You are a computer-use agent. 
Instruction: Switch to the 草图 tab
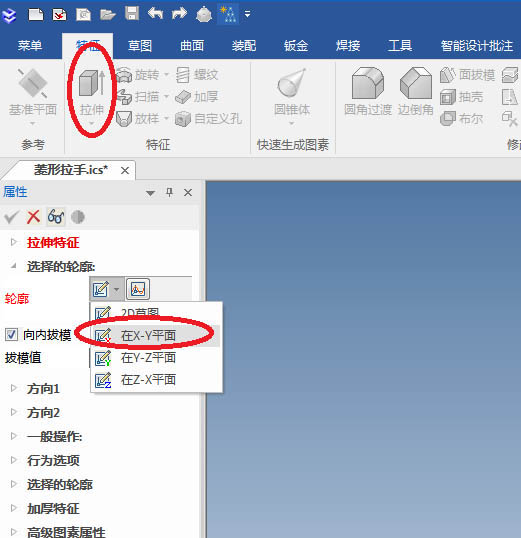coord(140,46)
